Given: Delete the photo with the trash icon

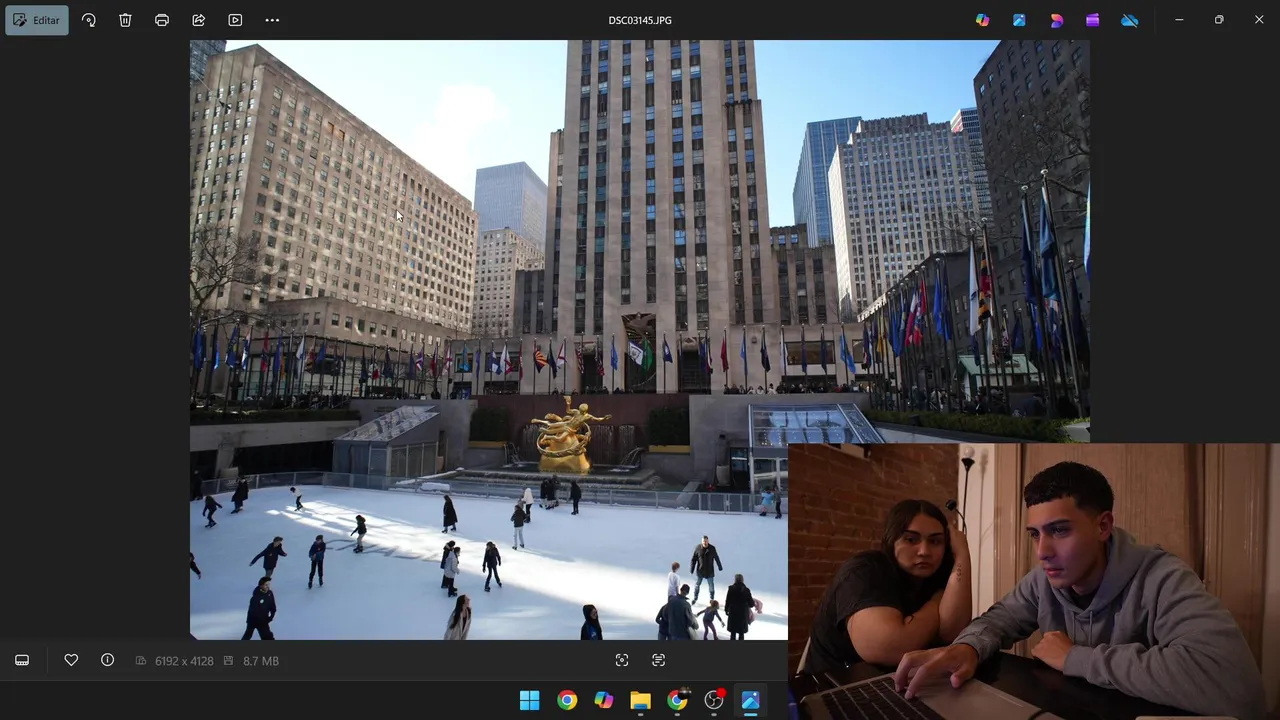Looking at the screenshot, I should (x=125, y=20).
